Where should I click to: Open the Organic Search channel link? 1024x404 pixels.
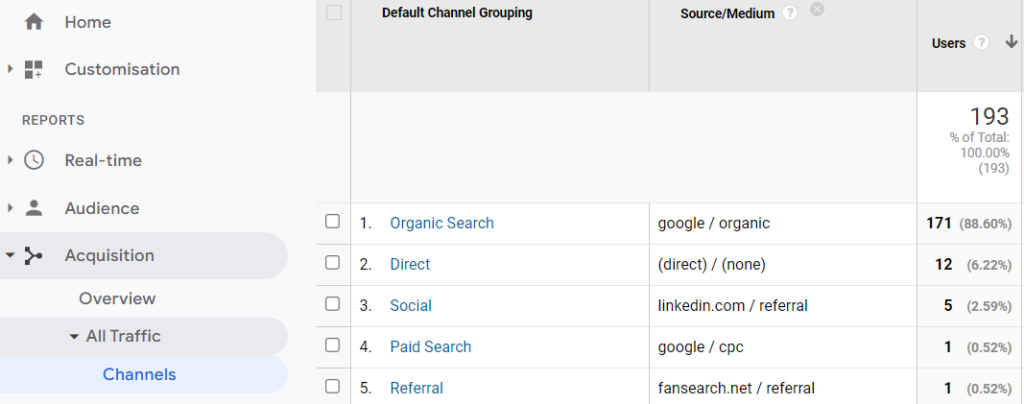tap(441, 223)
